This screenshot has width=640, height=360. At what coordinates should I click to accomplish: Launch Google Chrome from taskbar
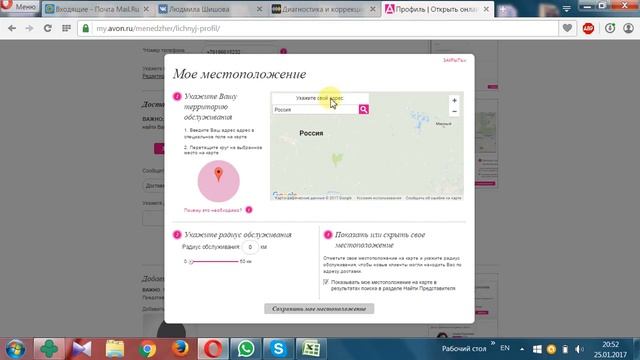coord(147,349)
